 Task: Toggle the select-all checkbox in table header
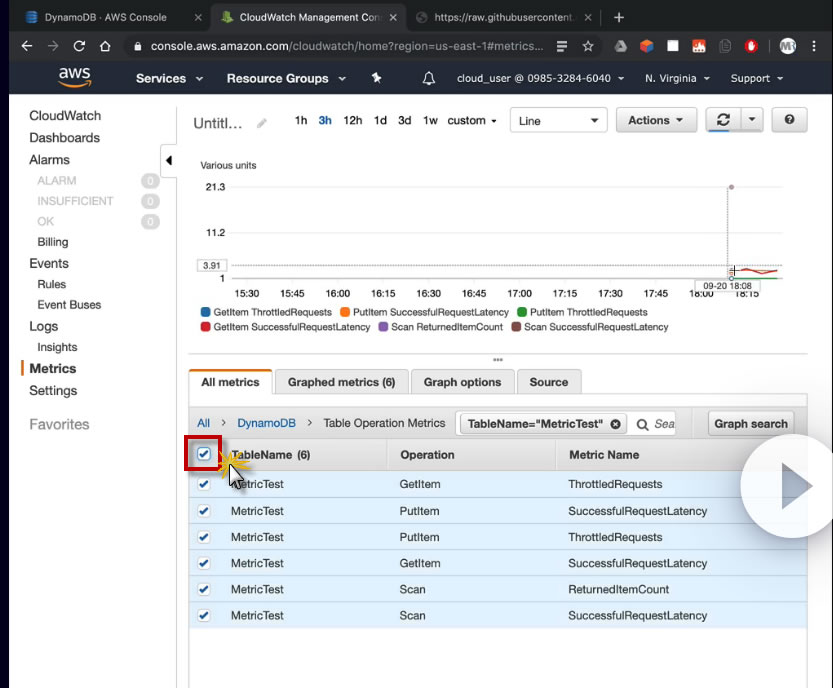pos(204,454)
